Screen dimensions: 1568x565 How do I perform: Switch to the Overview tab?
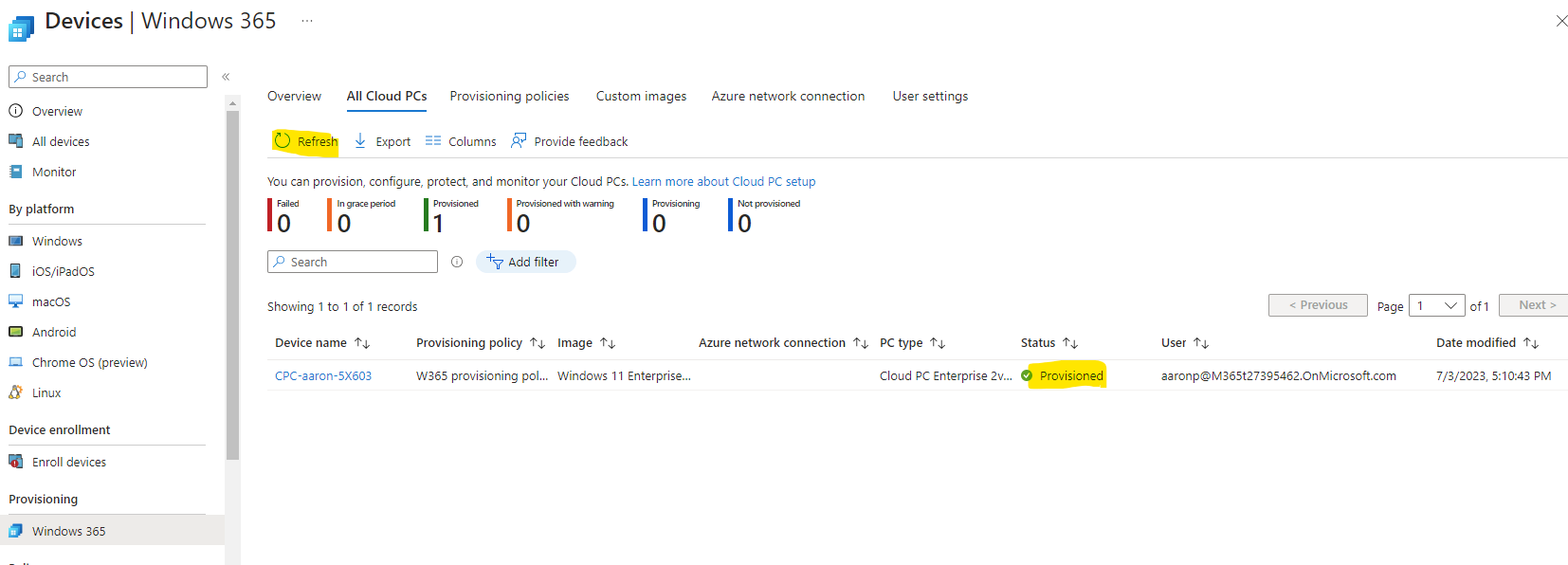[294, 96]
